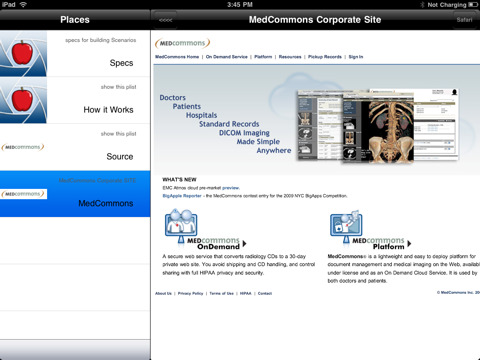Click the arrow next to OnDemand logo
The width and height of the screenshot is (480, 360).
click(x=245, y=243)
